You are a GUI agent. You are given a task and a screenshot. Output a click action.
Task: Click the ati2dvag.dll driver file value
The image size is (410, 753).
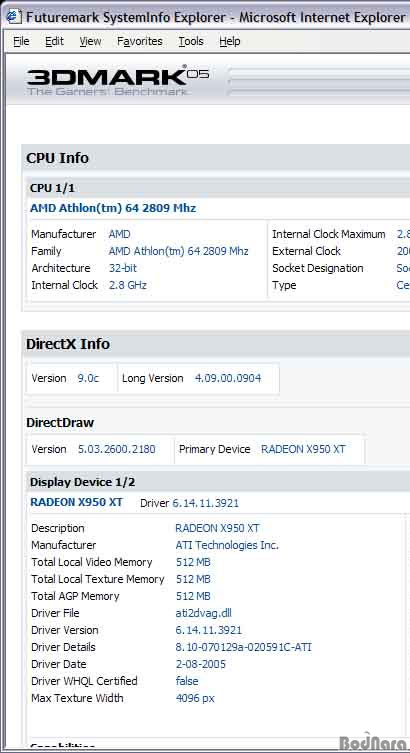pyautogui.click(x=204, y=613)
